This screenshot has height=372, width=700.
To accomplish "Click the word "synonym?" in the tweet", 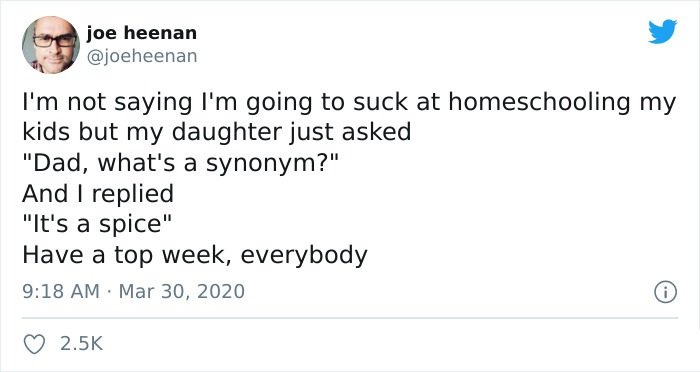I will coord(269,164).
